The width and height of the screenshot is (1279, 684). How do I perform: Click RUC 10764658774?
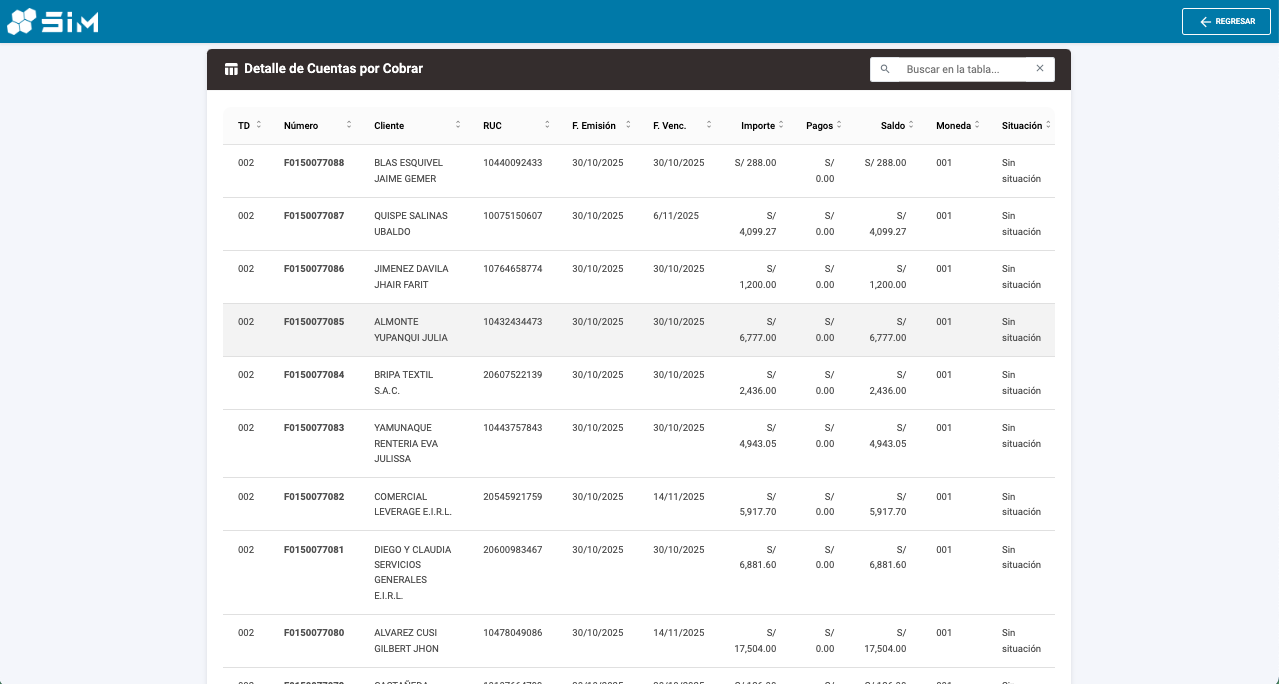tap(512, 269)
